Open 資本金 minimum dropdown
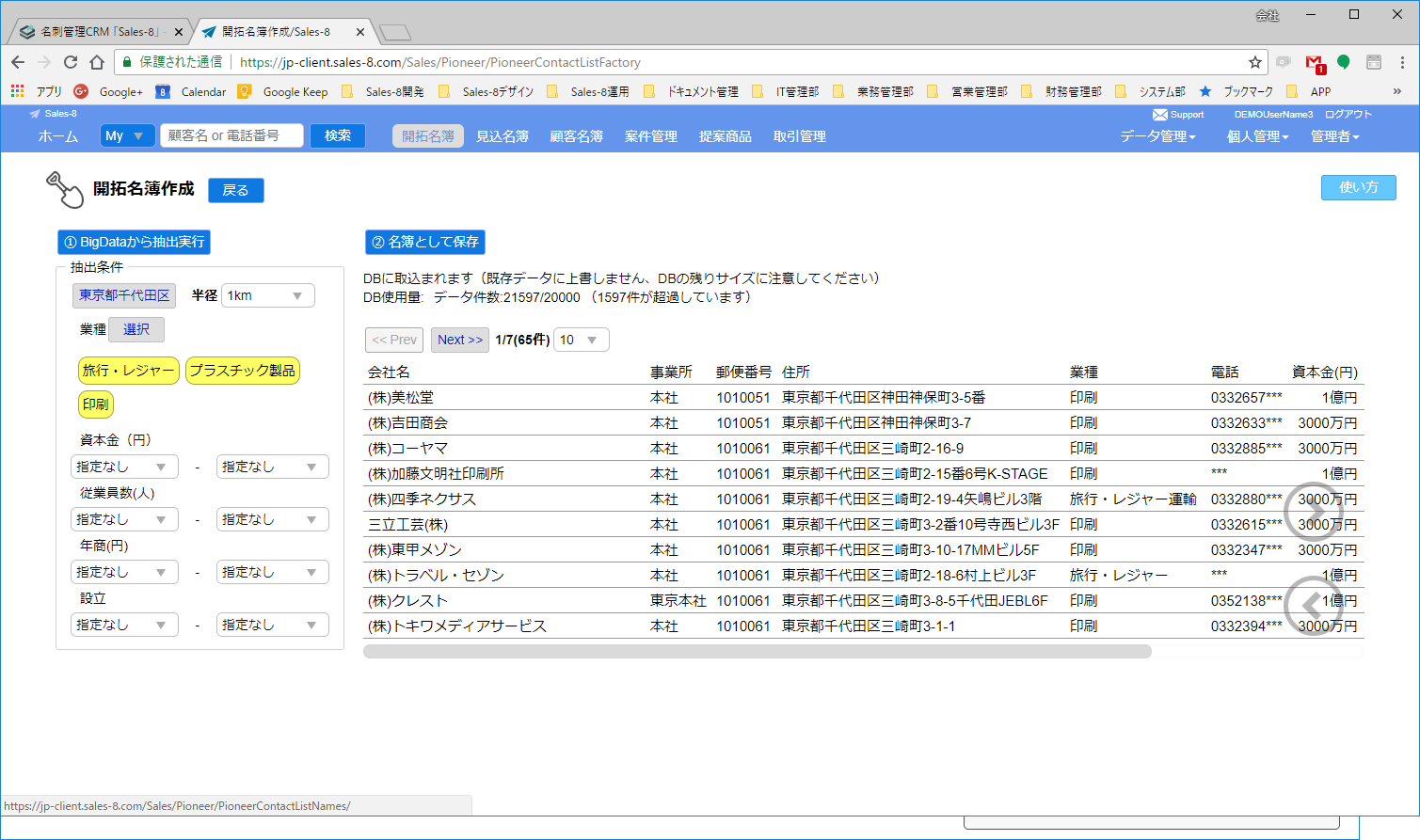The height and width of the screenshot is (840, 1420). tap(124, 467)
